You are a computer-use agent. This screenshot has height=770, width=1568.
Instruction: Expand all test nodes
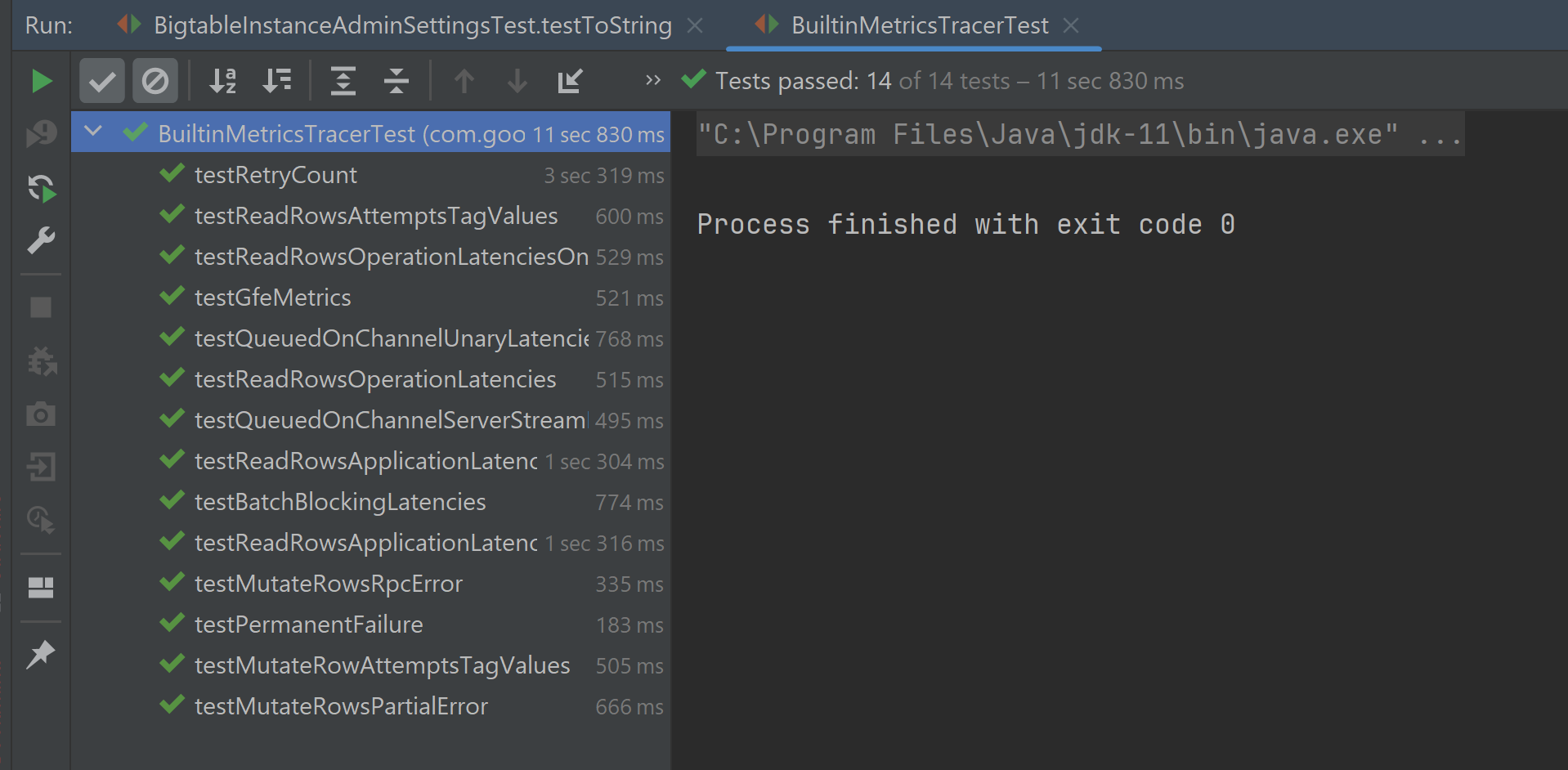pyautogui.click(x=343, y=81)
